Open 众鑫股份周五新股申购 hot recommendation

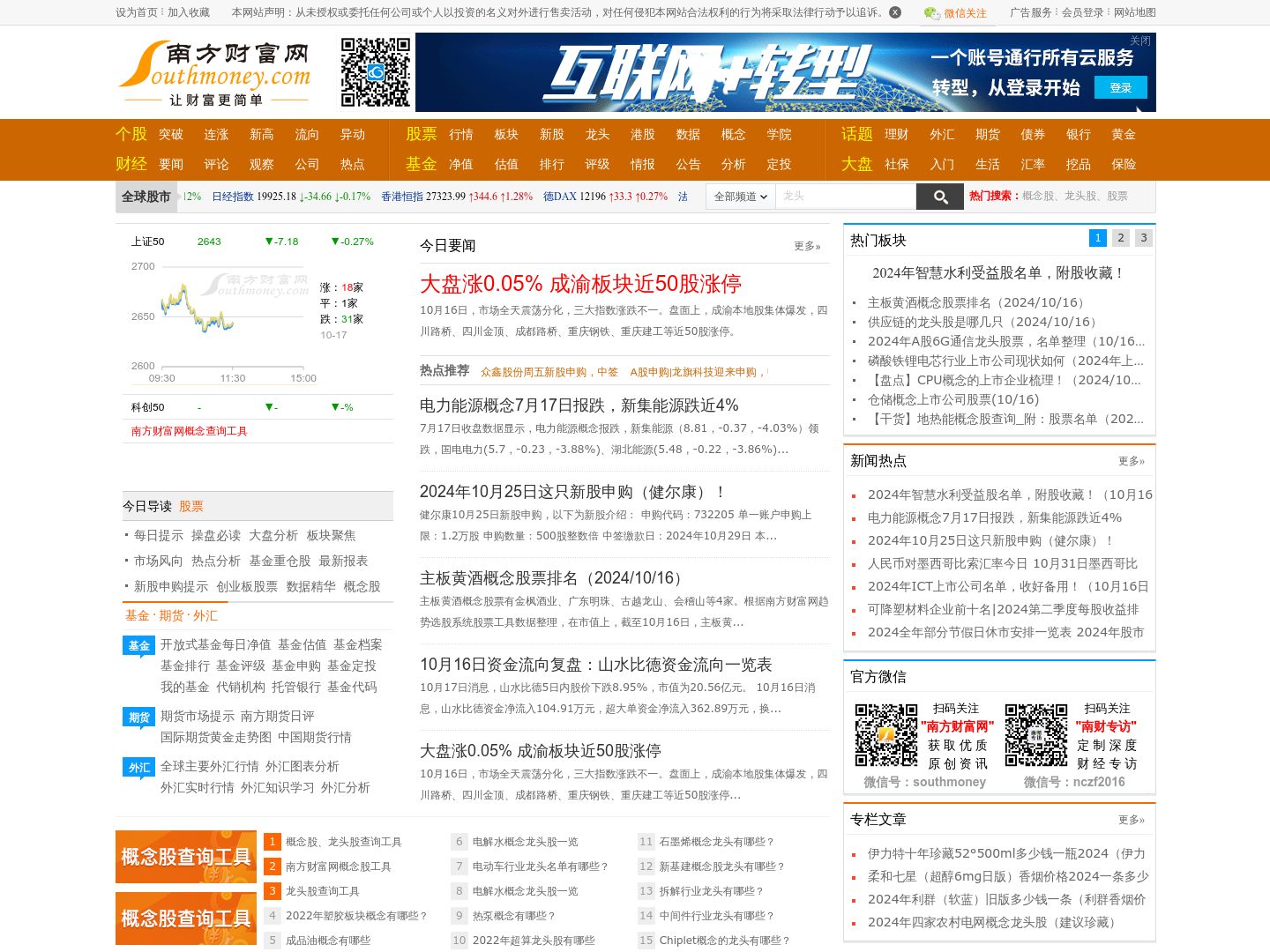click(x=549, y=373)
